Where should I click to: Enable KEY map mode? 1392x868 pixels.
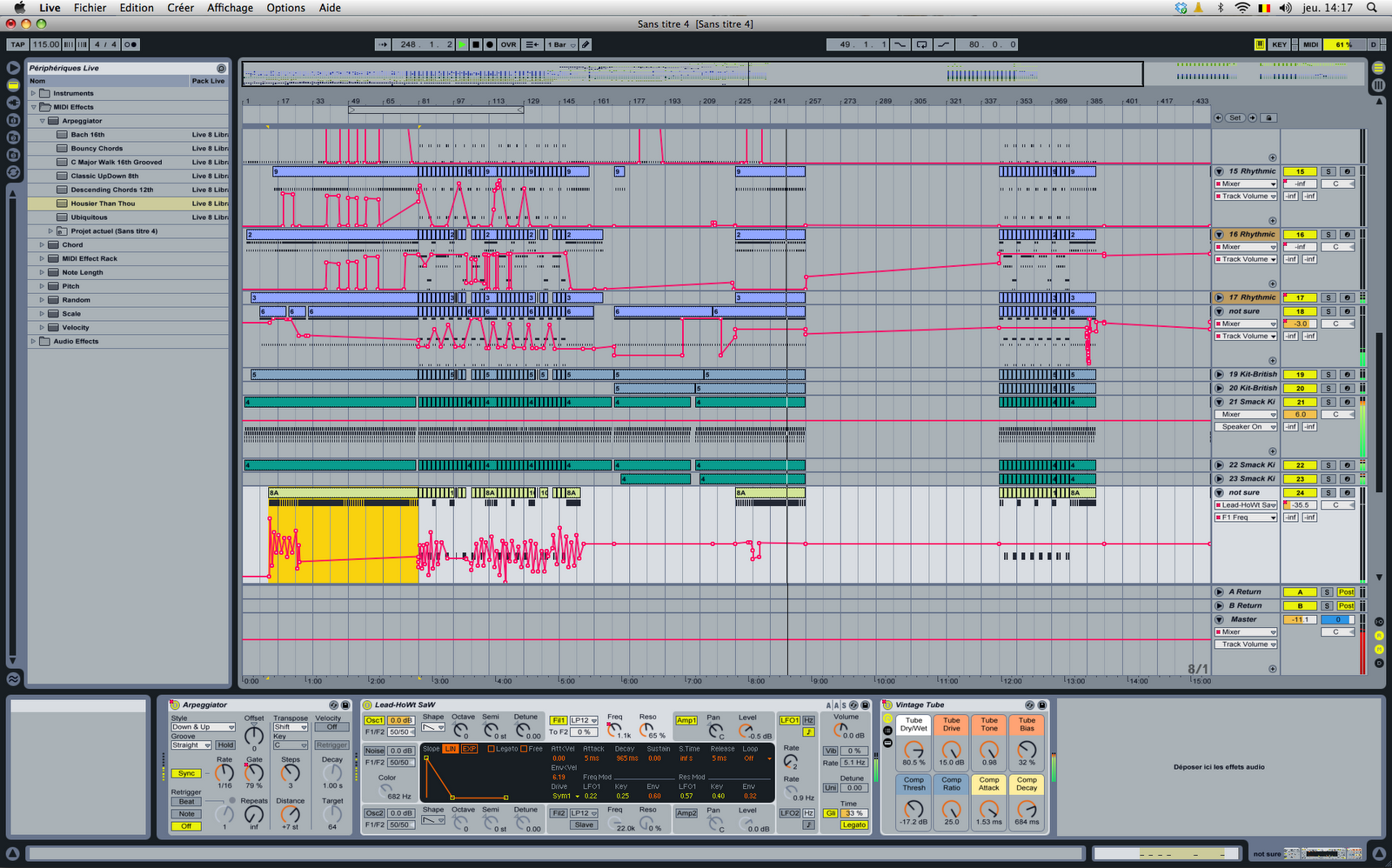(x=1279, y=44)
